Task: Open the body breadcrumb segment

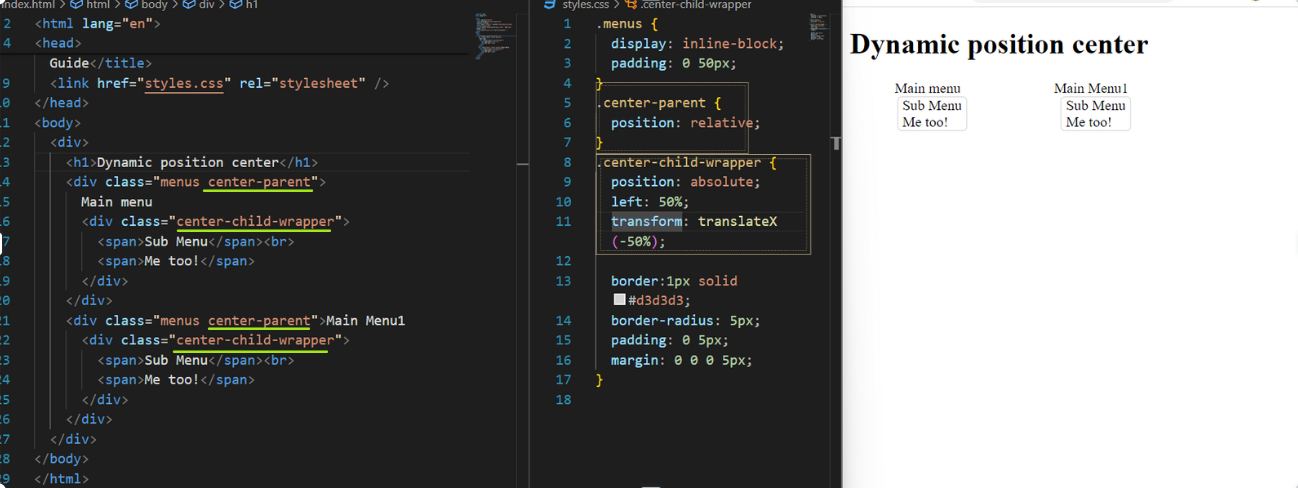Action: coord(147,5)
